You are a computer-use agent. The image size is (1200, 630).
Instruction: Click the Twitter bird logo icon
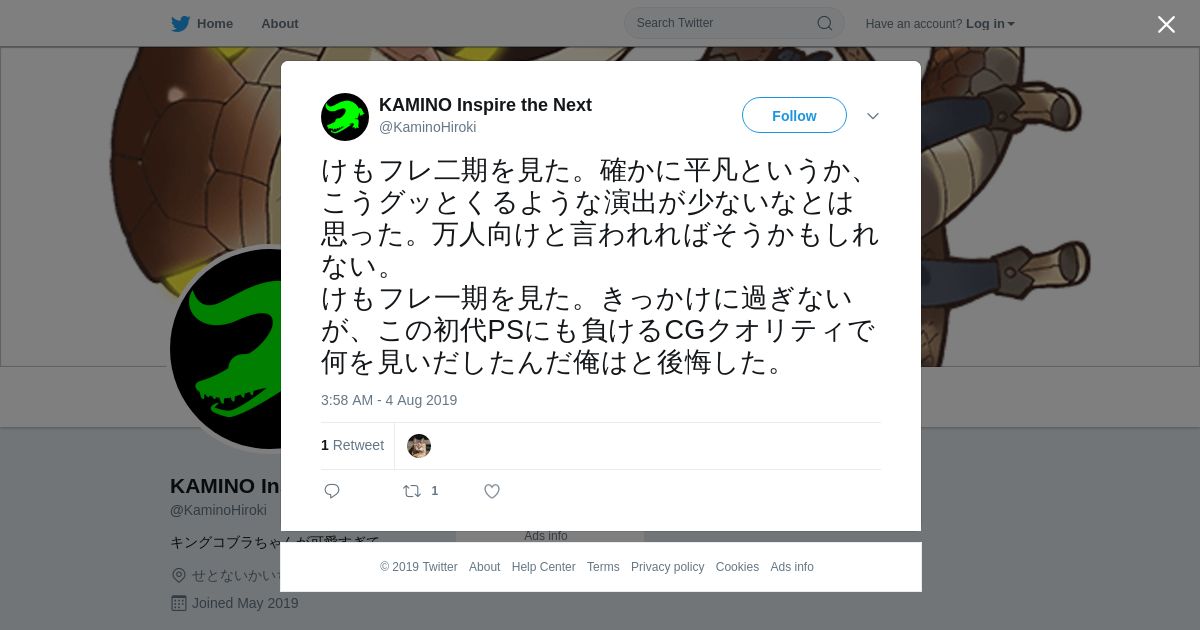pos(180,24)
